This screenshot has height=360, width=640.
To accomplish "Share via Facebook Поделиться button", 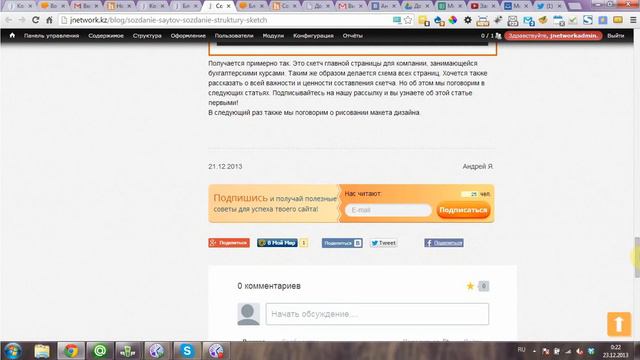I will pos(444,243).
